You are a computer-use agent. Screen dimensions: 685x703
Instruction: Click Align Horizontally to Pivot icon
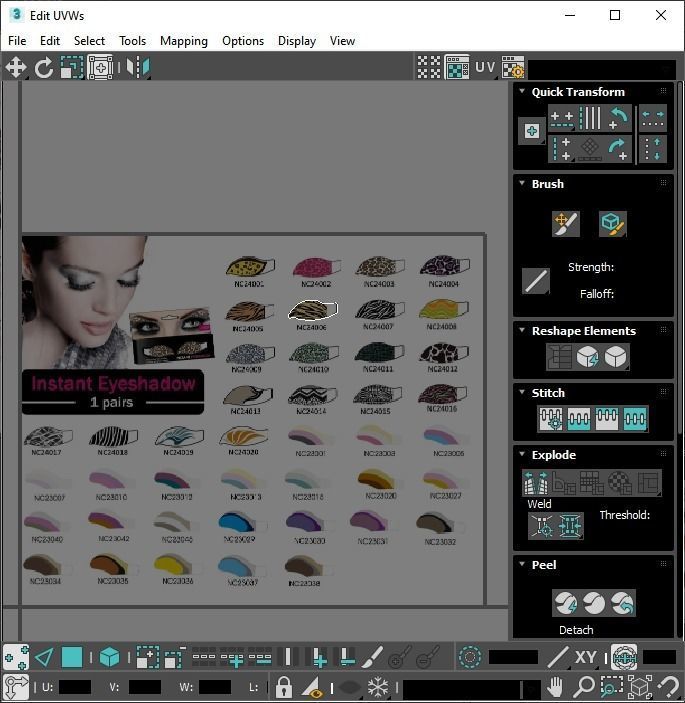pyautogui.click(x=562, y=118)
